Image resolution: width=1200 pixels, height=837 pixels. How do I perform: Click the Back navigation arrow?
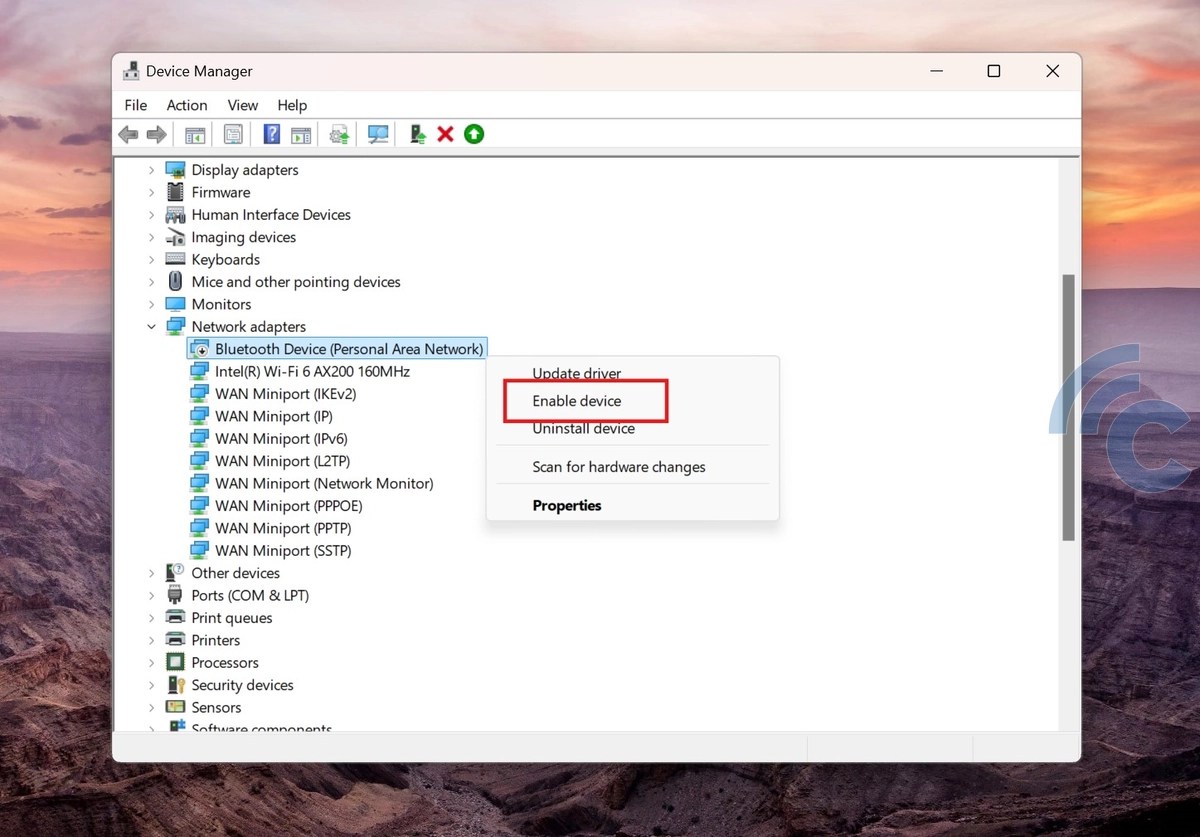(128, 133)
